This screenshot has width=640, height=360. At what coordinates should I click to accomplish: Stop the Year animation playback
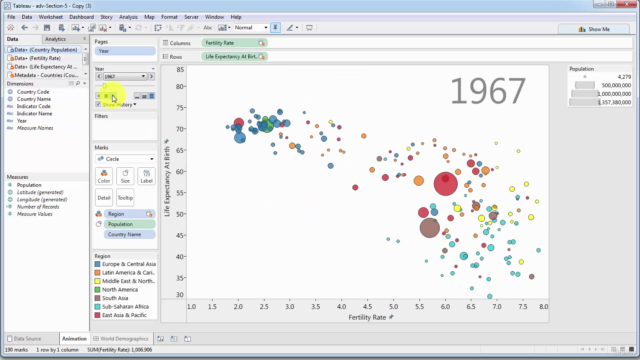pos(106,96)
